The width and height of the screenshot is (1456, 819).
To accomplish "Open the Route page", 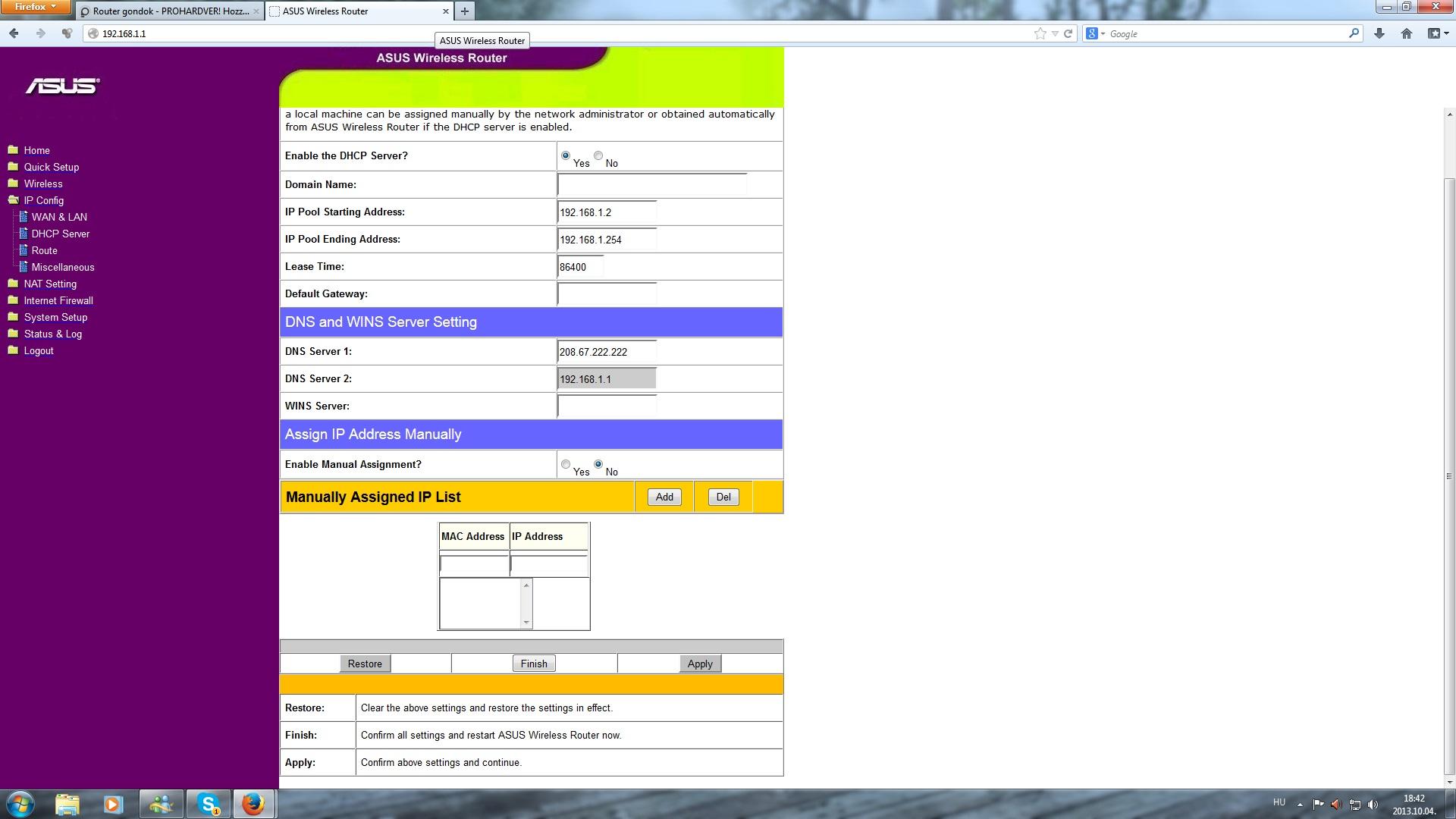I will [x=44, y=250].
